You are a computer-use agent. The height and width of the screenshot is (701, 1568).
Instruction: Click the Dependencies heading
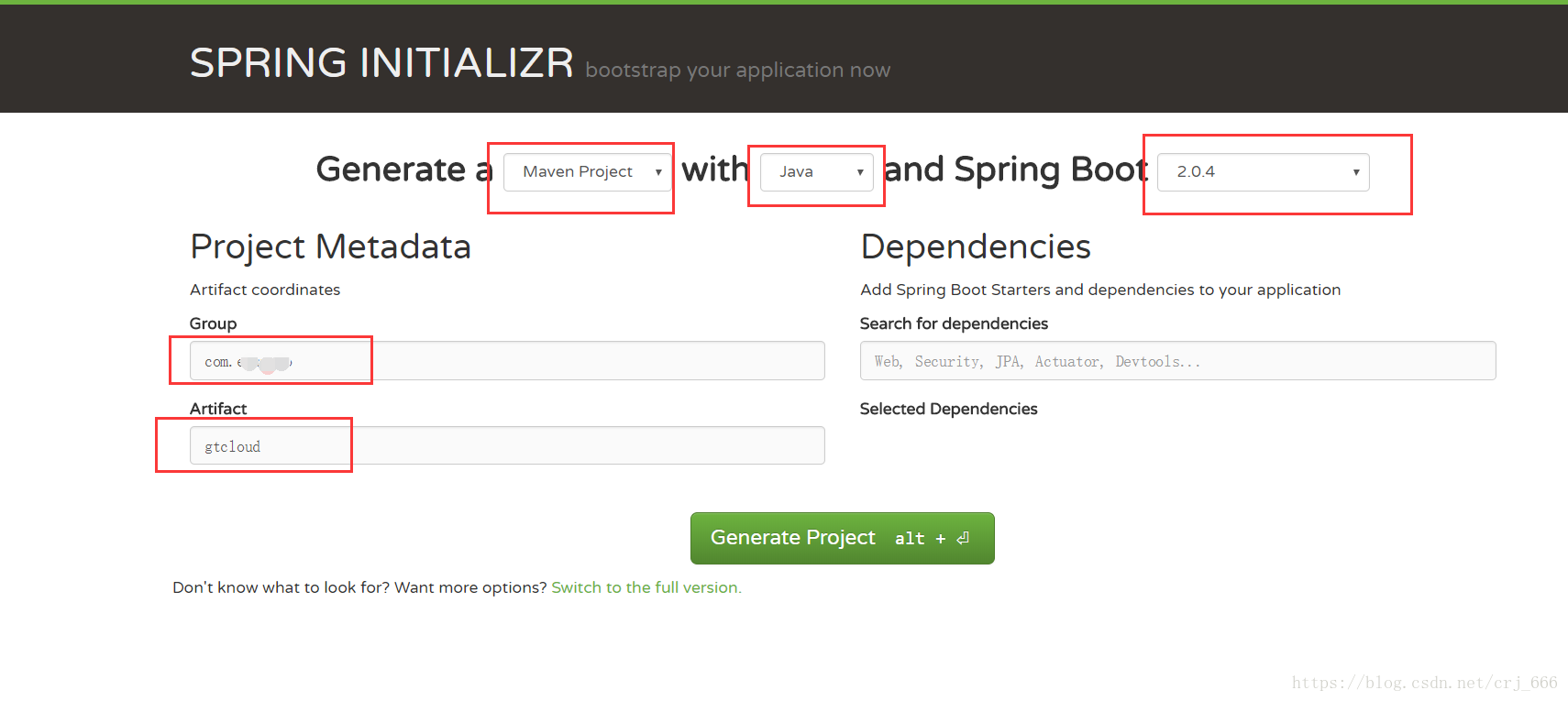tap(976, 246)
